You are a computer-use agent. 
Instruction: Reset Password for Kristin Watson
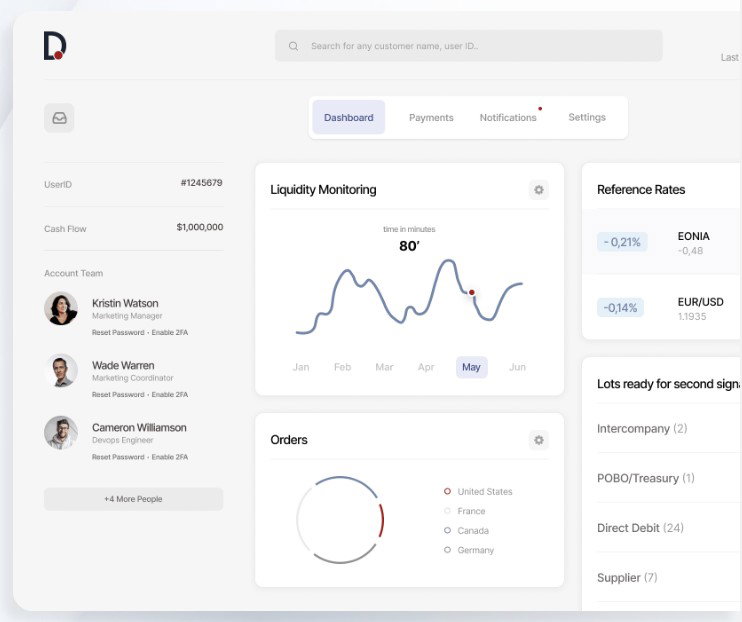[118, 332]
